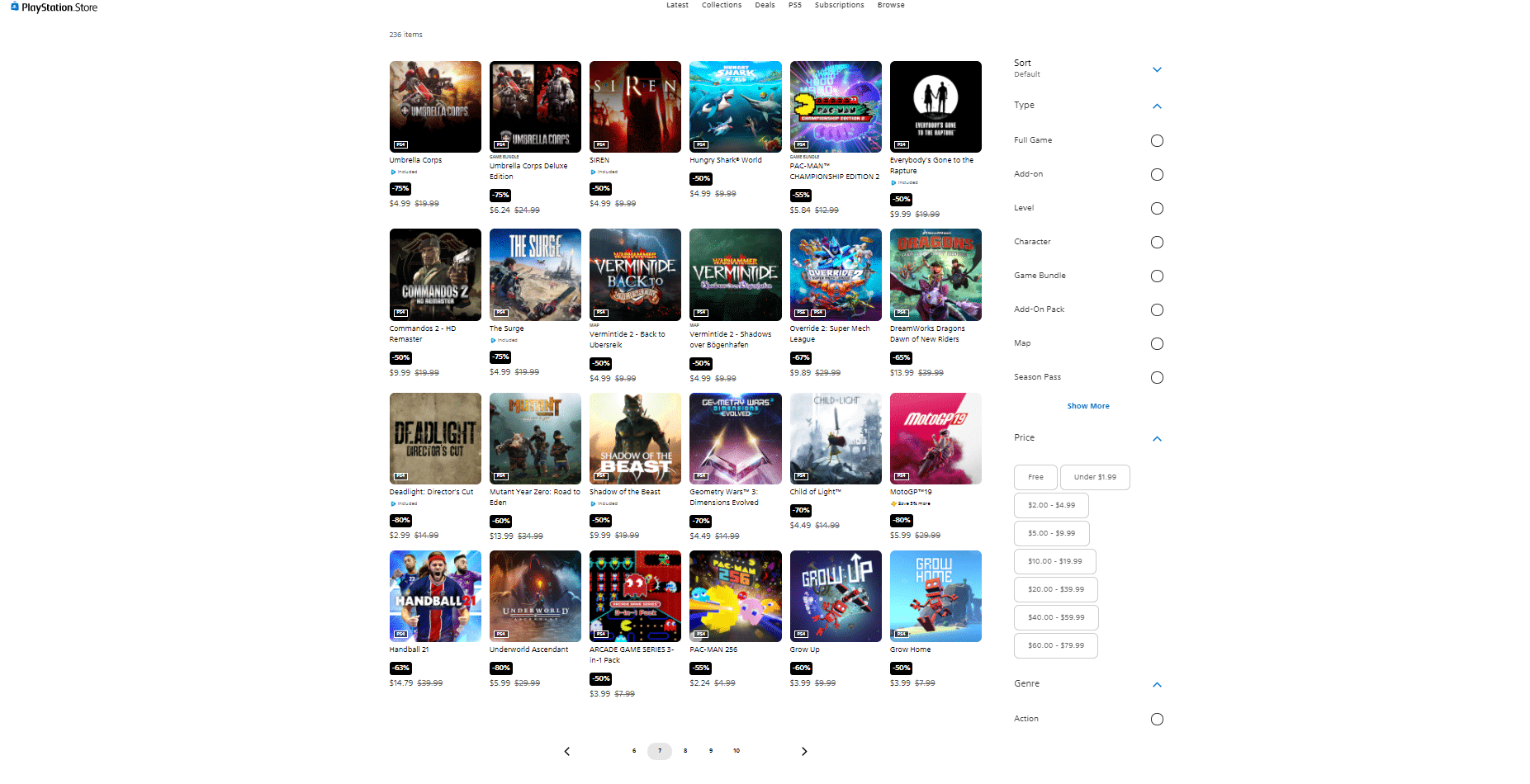Image resolution: width=1530 pixels, height=784 pixels.
Task: Collapse the Price filter section
Action: coord(1156,439)
